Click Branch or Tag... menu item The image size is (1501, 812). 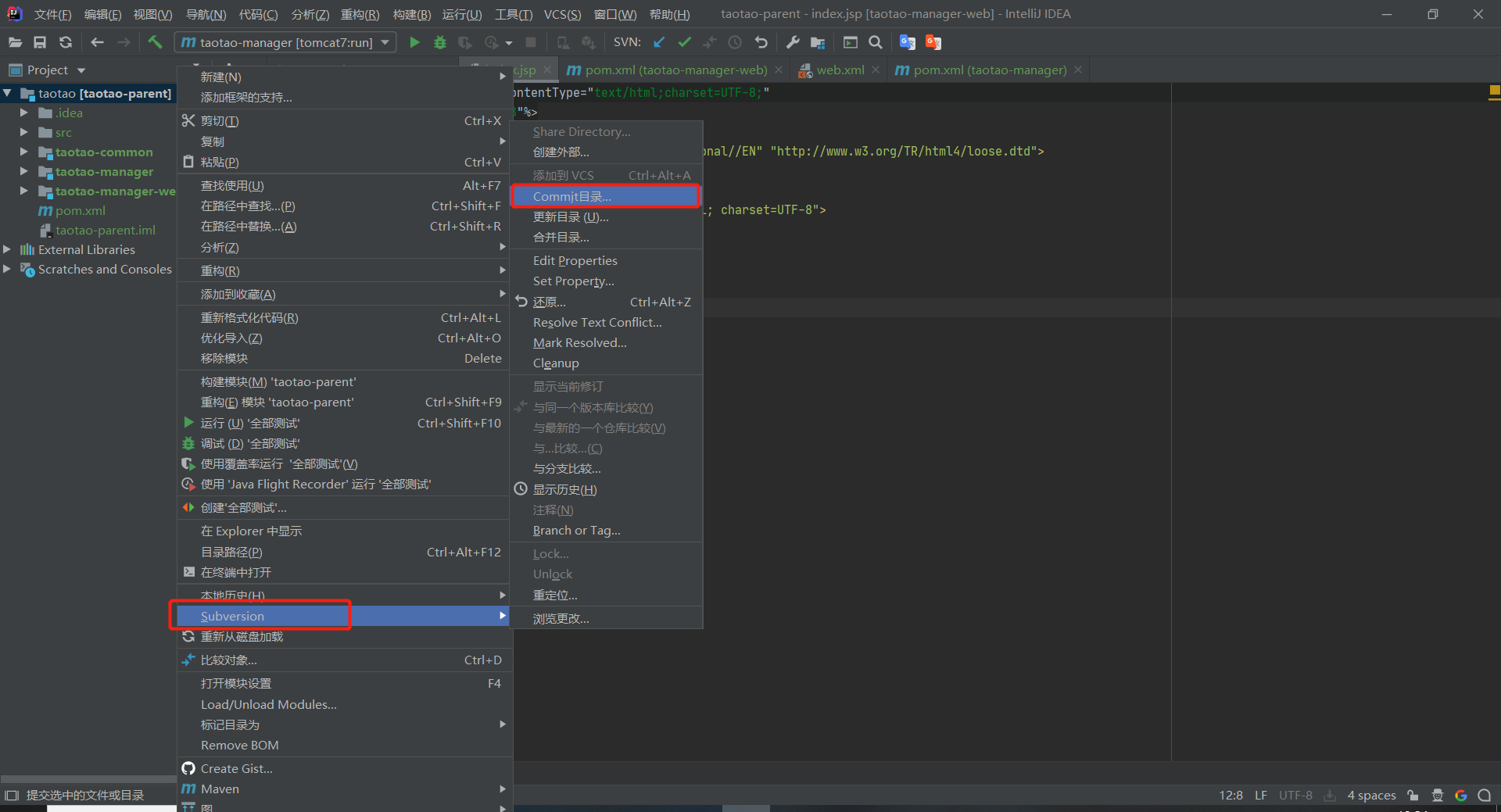pos(606,530)
